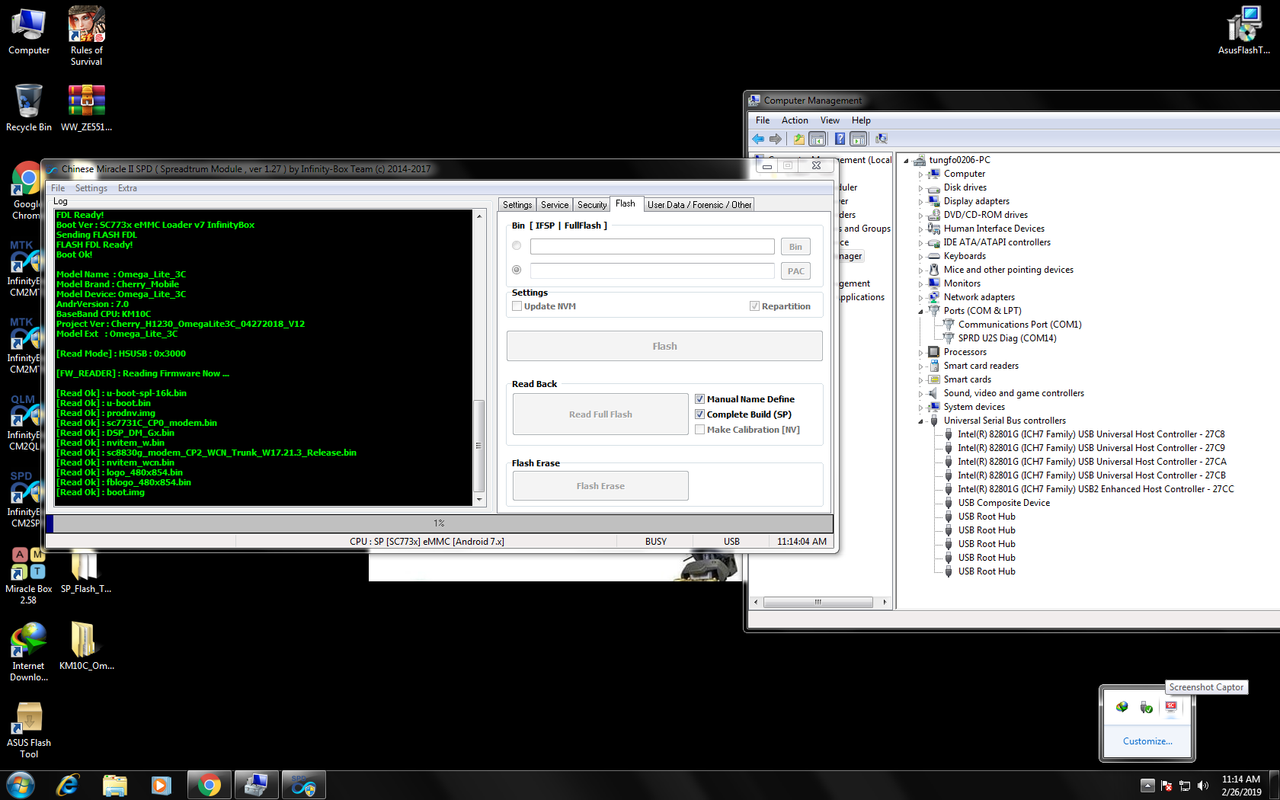Expand Processors node
This screenshot has width=1280, height=800.
(x=921, y=352)
